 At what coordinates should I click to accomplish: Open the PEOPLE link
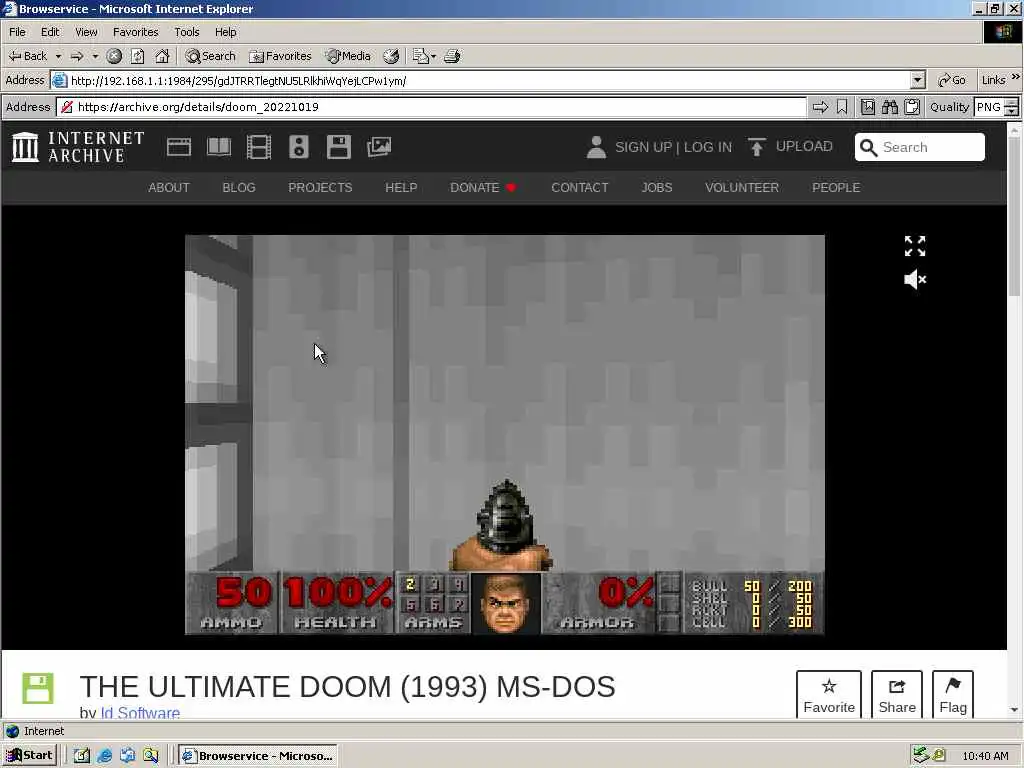[836, 187]
